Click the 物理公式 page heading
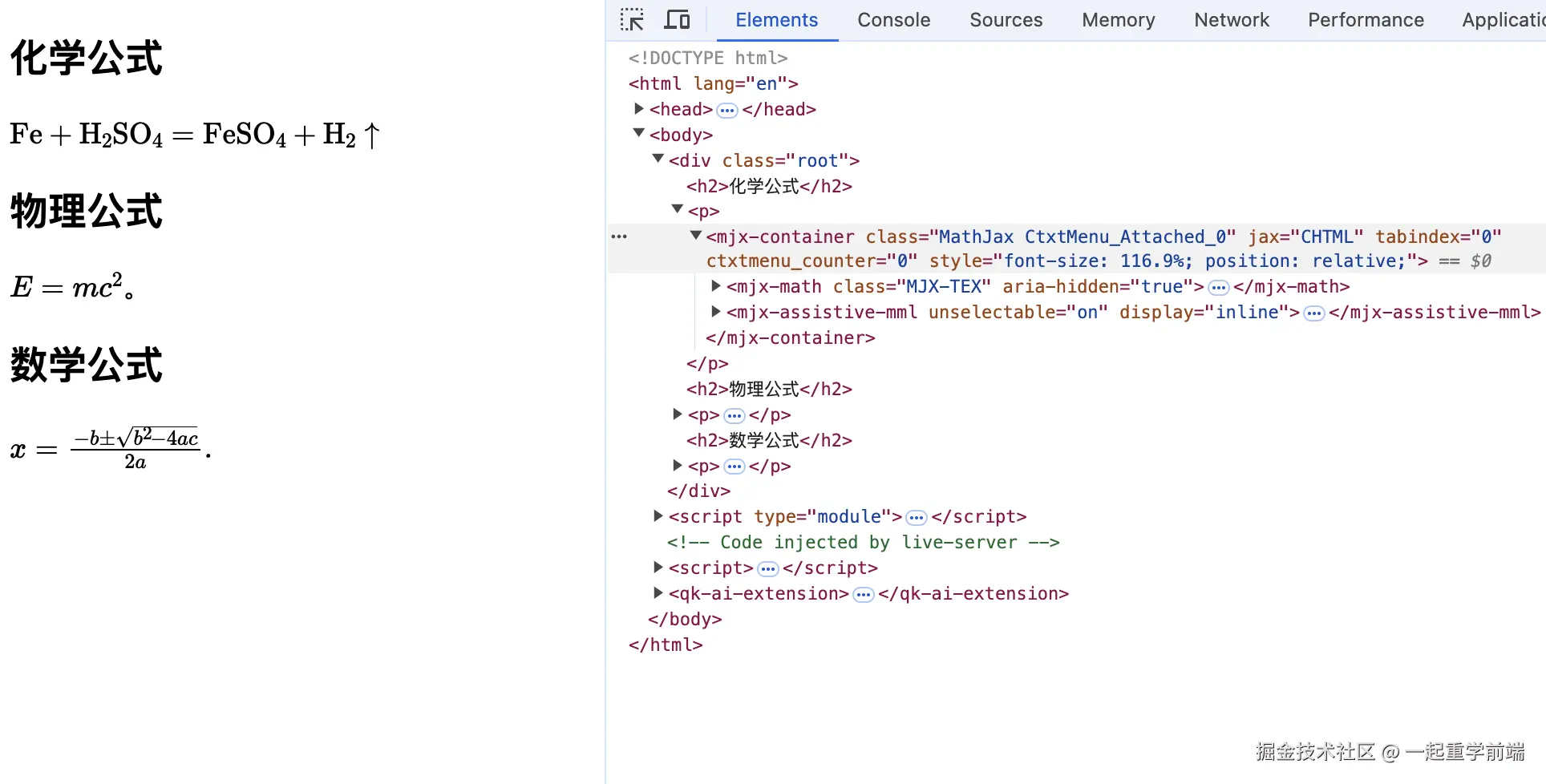1546x784 pixels. point(87,211)
